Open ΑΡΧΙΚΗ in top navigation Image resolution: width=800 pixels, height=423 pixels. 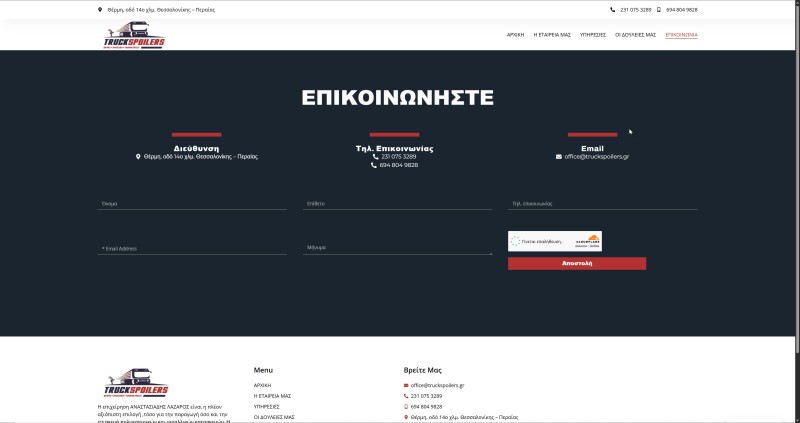[x=515, y=35]
